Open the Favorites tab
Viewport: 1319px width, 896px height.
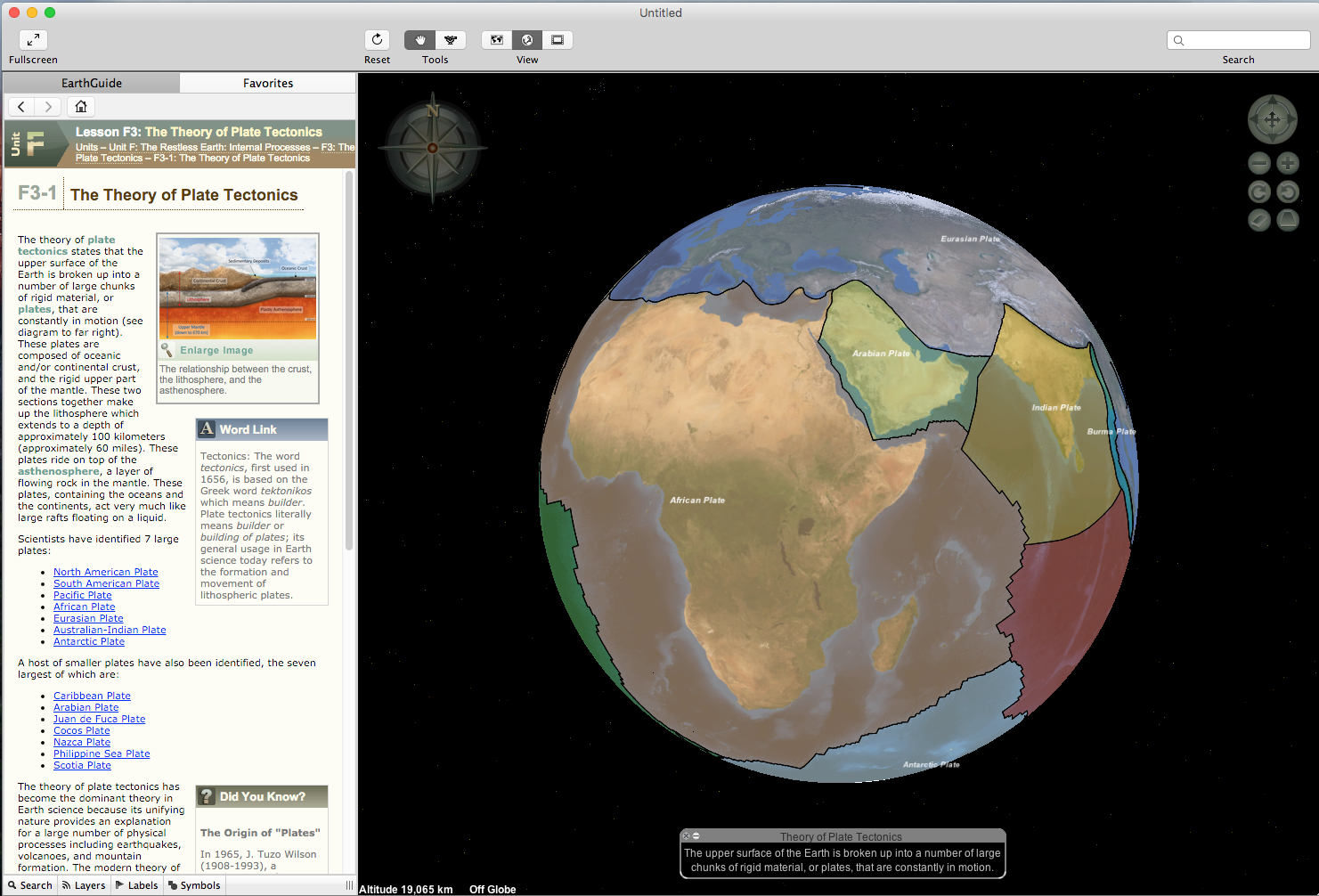(268, 83)
